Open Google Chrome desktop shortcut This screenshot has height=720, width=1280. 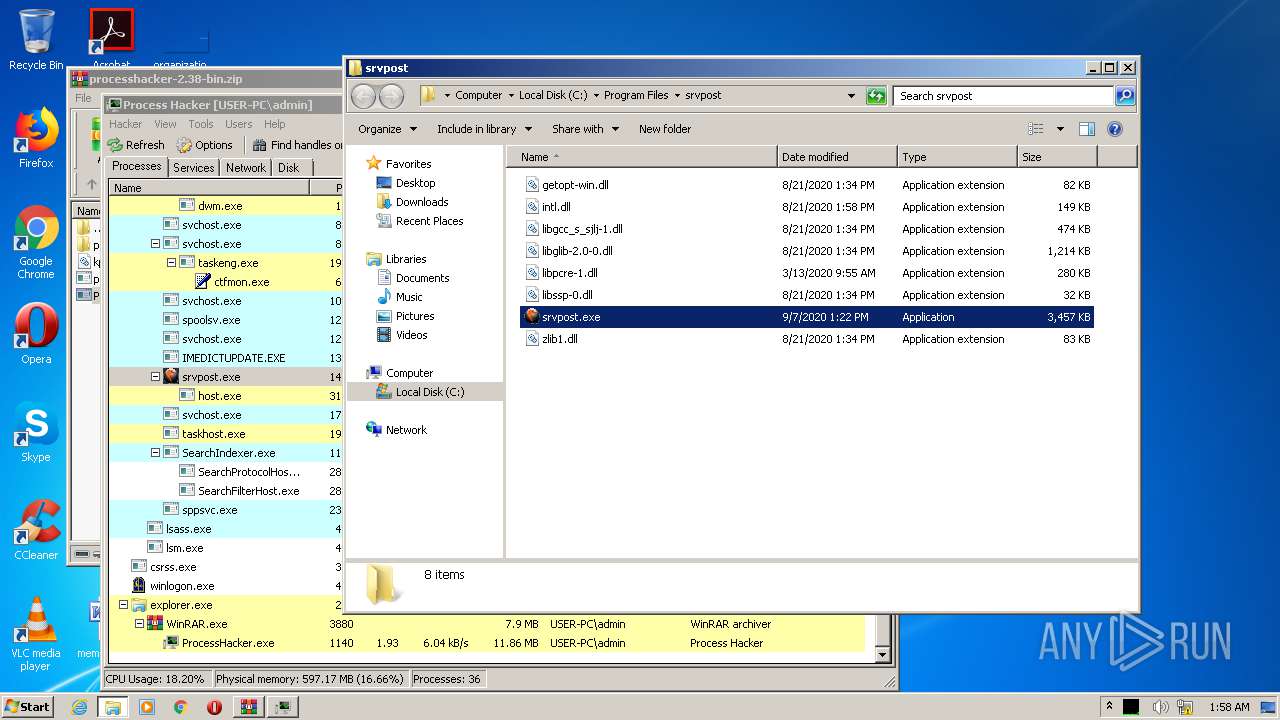pos(36,243)
